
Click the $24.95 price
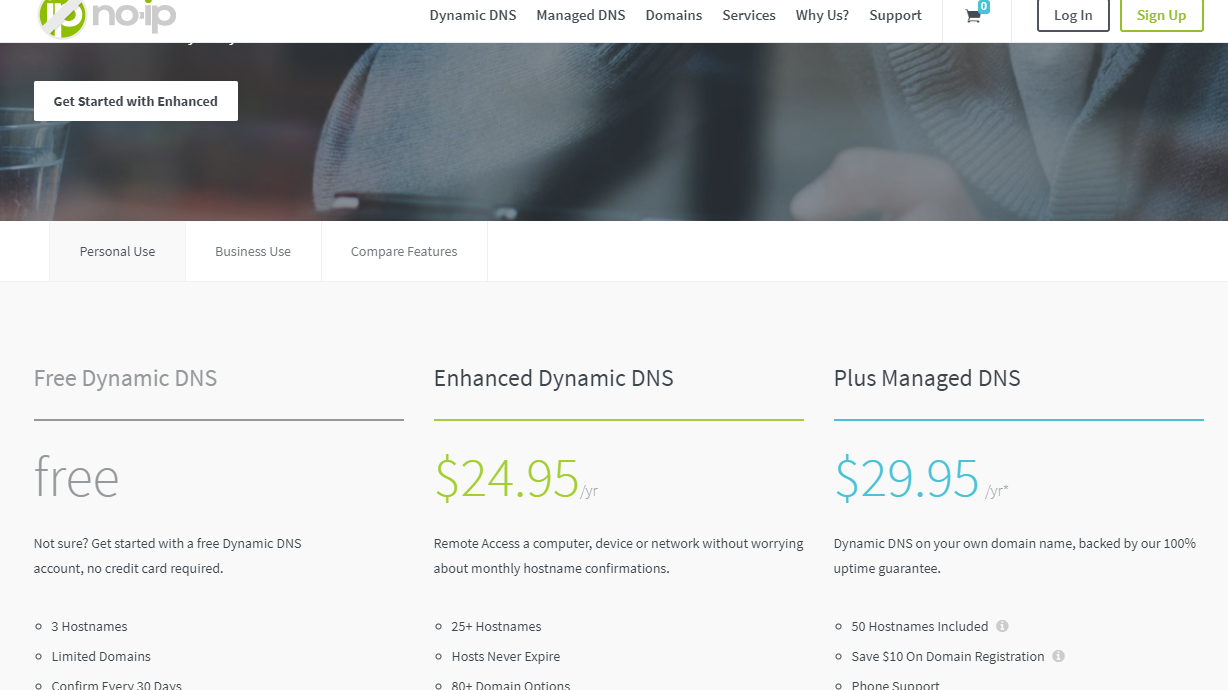[x=507, y=478]
